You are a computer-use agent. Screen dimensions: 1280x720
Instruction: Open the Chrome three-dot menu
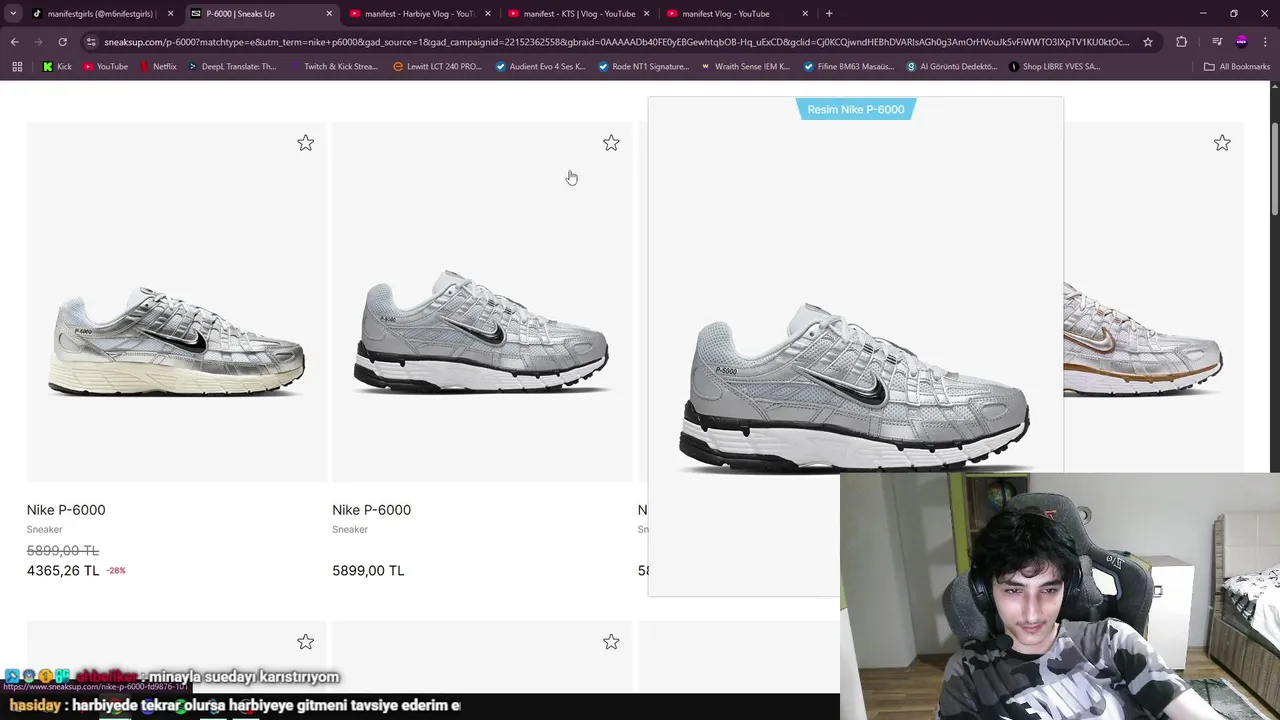coord(1266,42)
